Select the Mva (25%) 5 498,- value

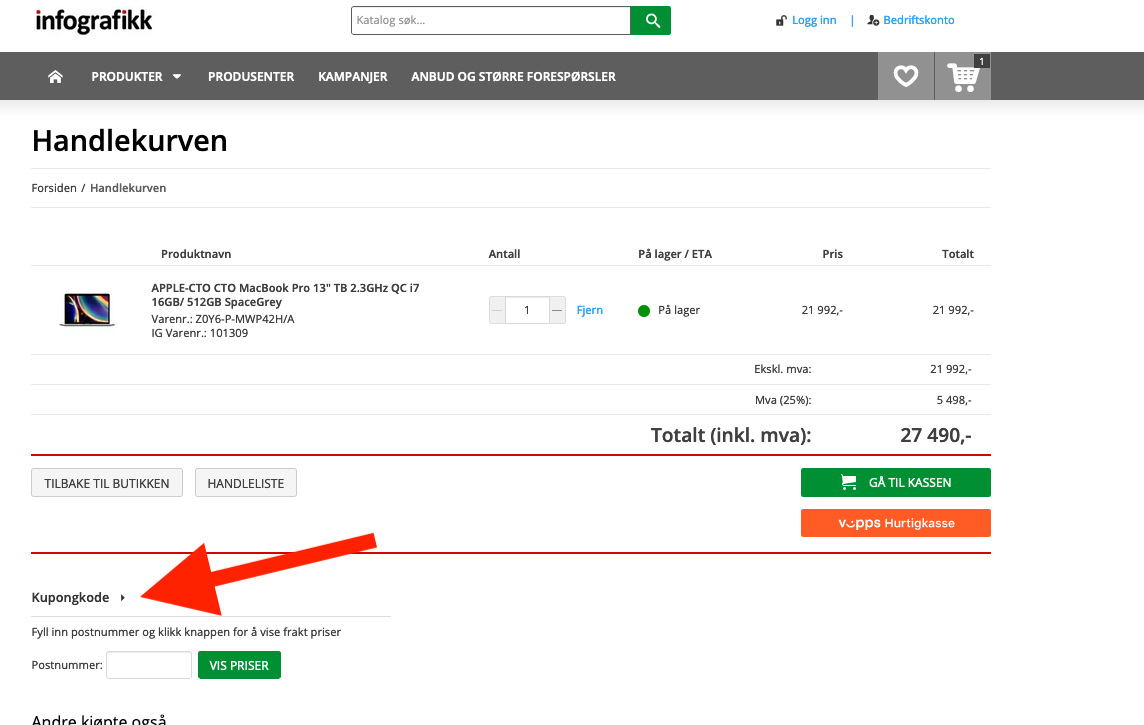click(954, 400)
